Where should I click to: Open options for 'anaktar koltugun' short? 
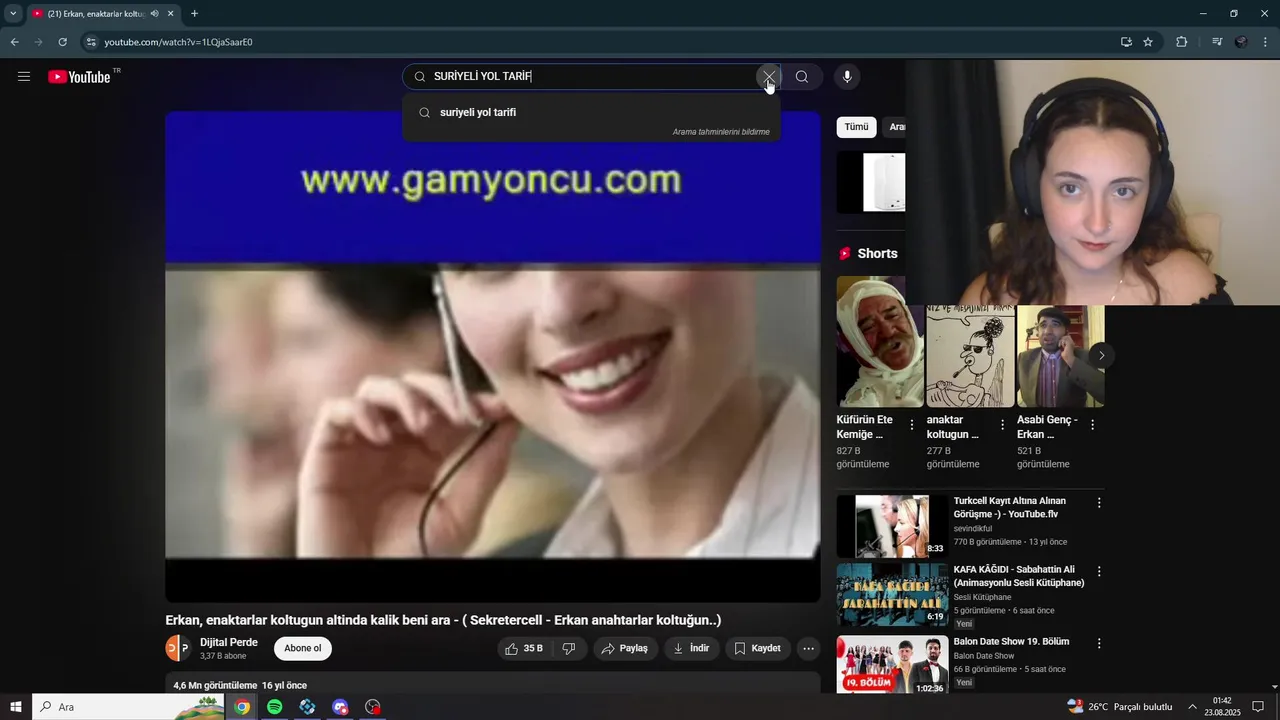(1002, 425)
